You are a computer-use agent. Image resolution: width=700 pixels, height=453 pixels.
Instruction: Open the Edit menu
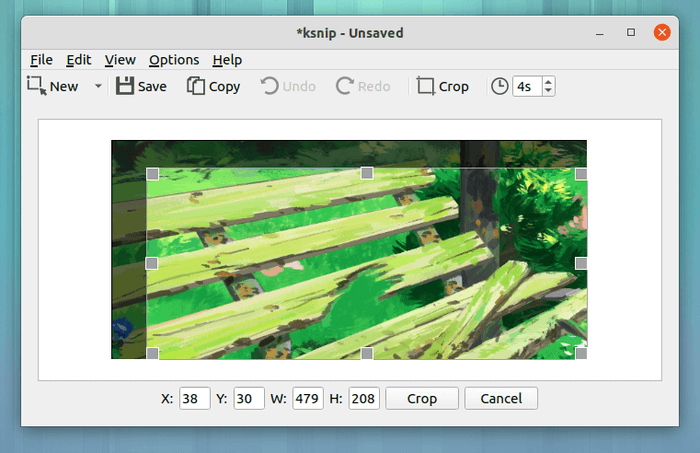(79, 60)
